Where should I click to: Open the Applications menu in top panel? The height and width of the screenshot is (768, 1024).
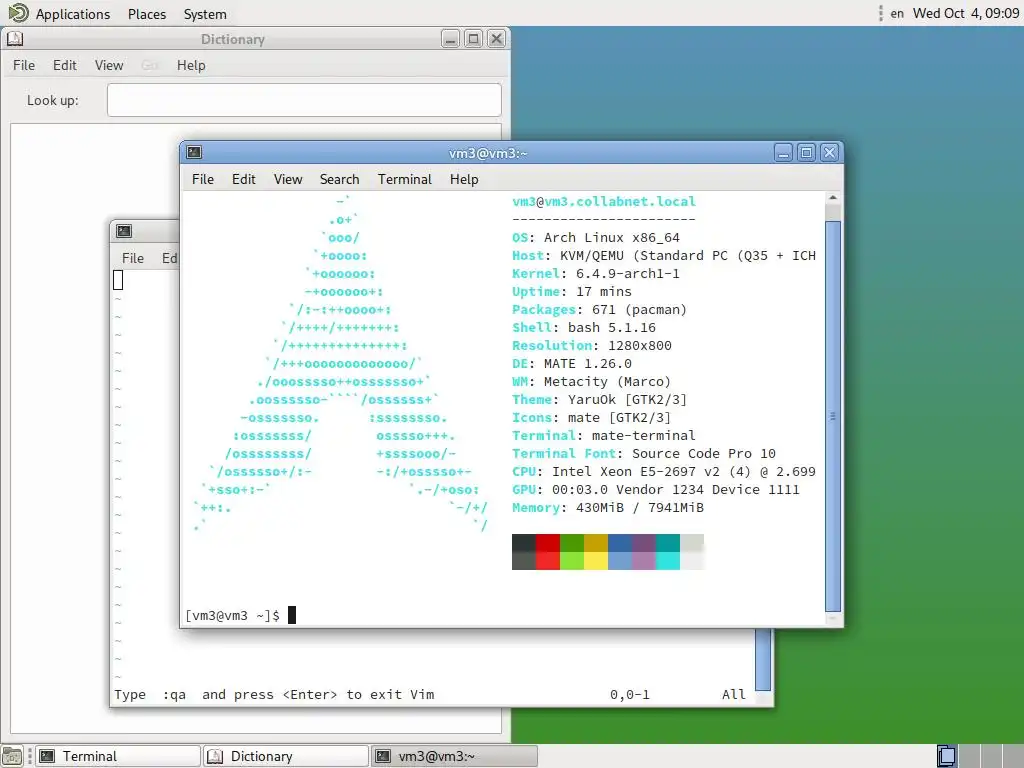click(72, 14)
